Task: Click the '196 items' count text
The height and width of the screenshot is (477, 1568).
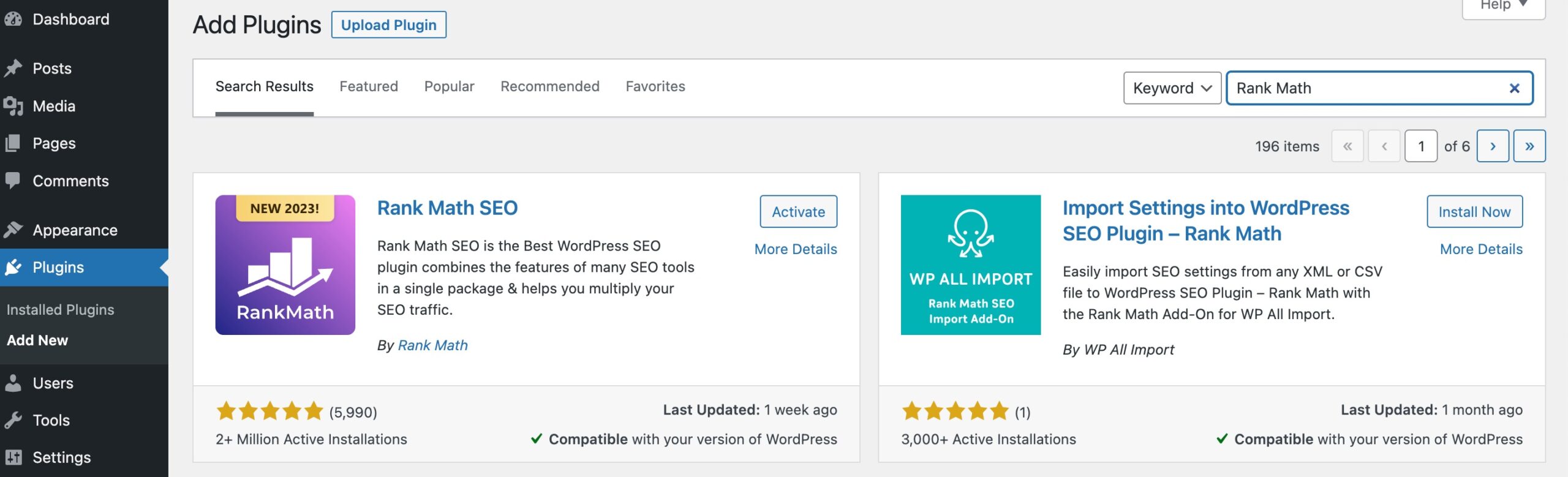Action: coord(1287,146)
